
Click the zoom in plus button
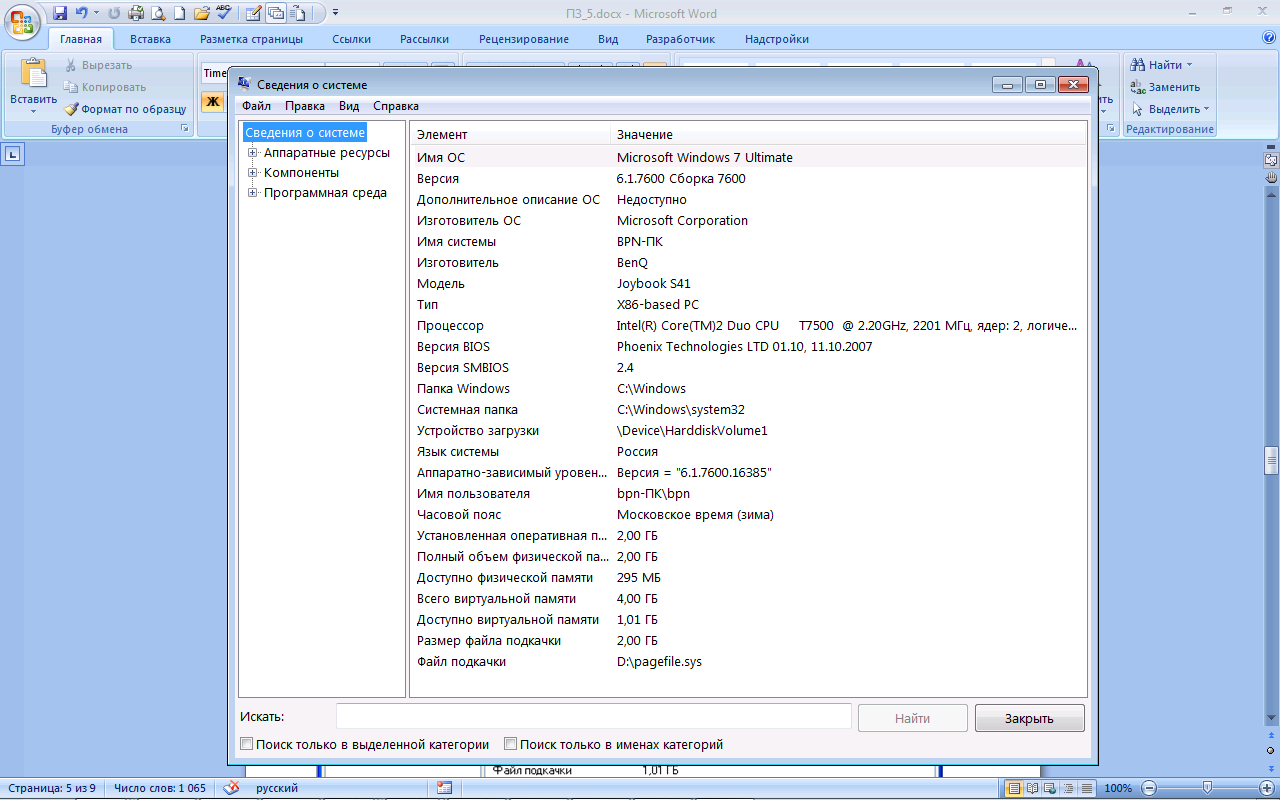(1267, 788)
